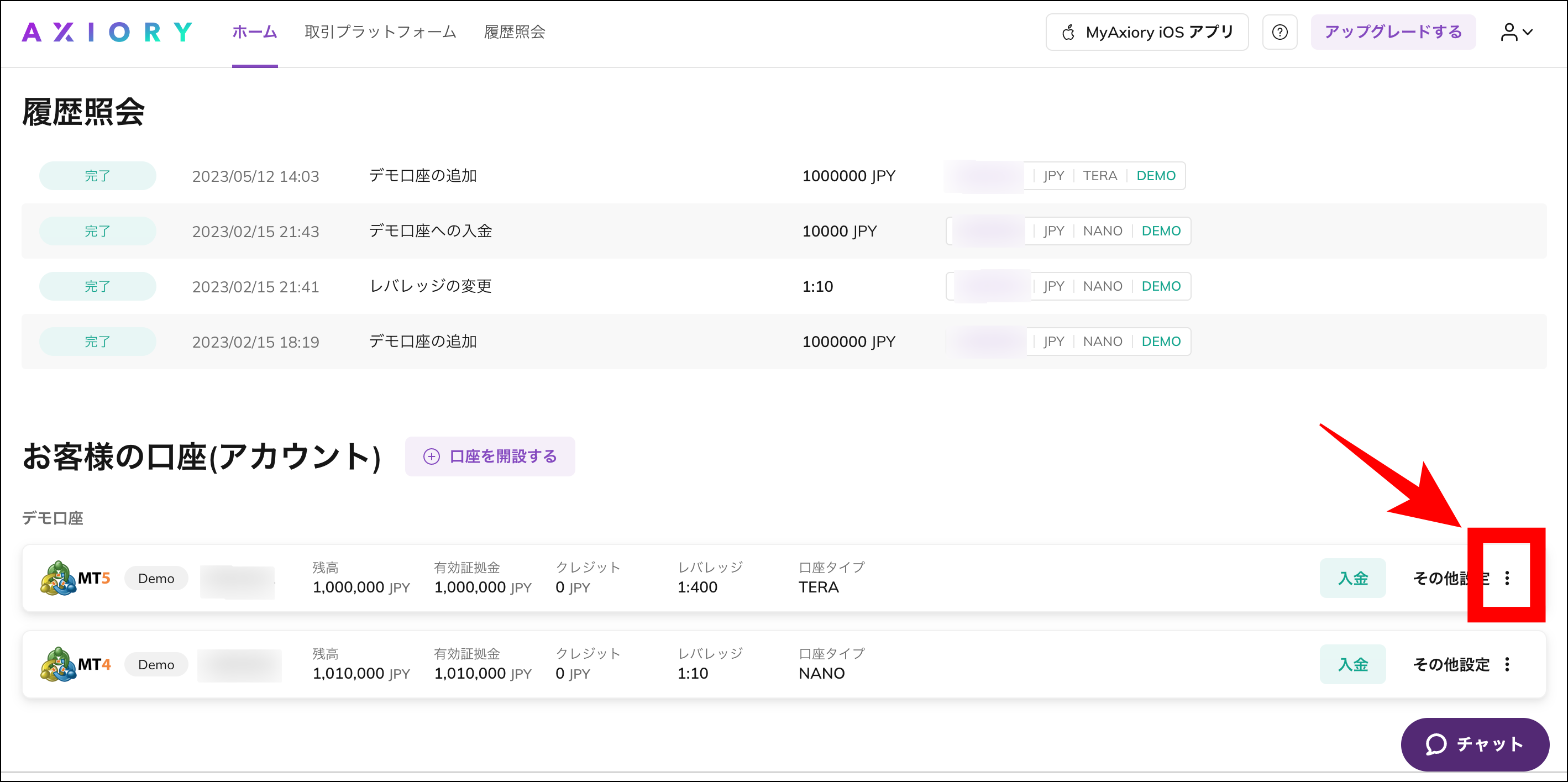Click the MT4 platform icon
This screenshot has height=782, width=1568.
click(58, 664)
